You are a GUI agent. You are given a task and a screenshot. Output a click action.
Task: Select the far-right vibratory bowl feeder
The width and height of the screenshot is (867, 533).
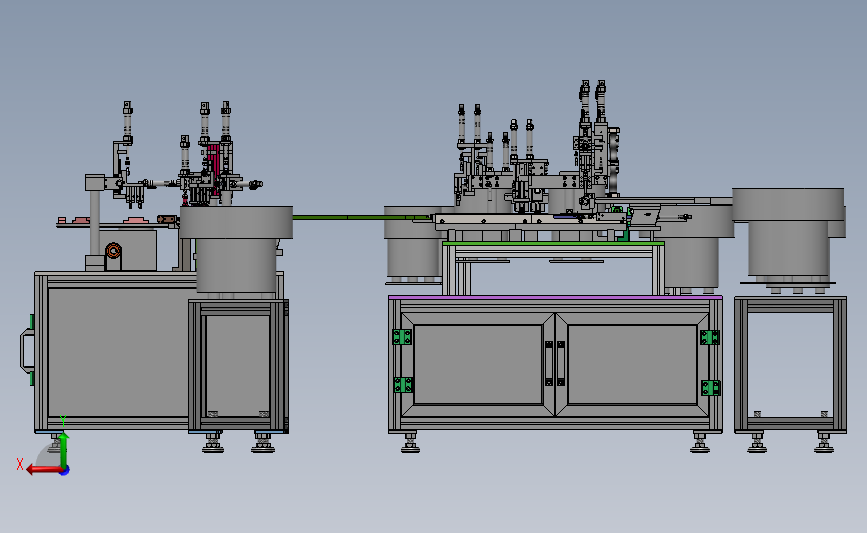pyautogui.click(x=788, y=231)
